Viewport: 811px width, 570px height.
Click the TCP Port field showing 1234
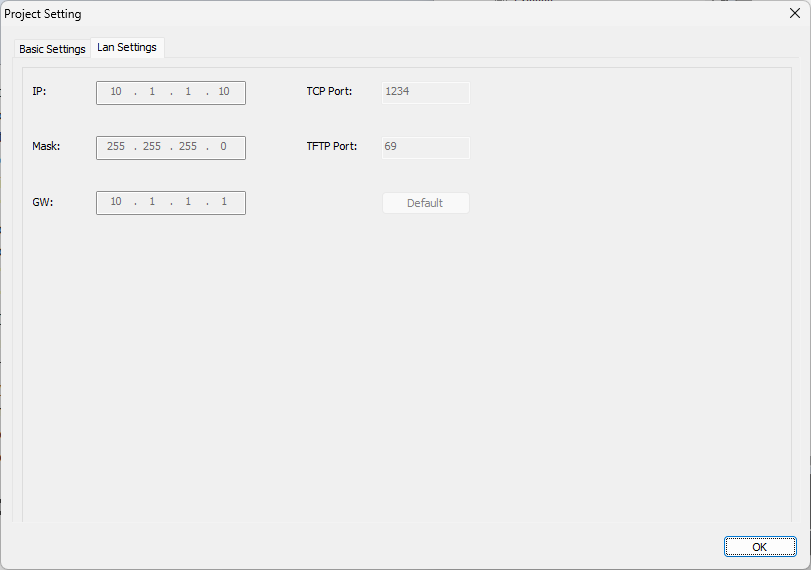click(425, 92)
